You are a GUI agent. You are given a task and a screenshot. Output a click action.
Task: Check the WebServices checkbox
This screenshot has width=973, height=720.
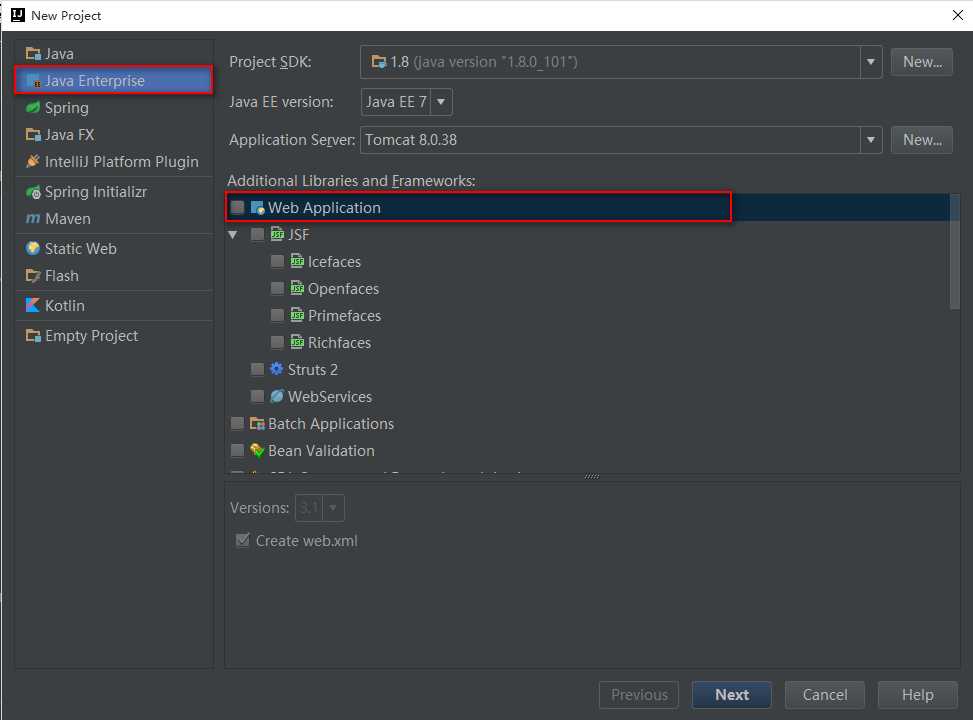258,396
